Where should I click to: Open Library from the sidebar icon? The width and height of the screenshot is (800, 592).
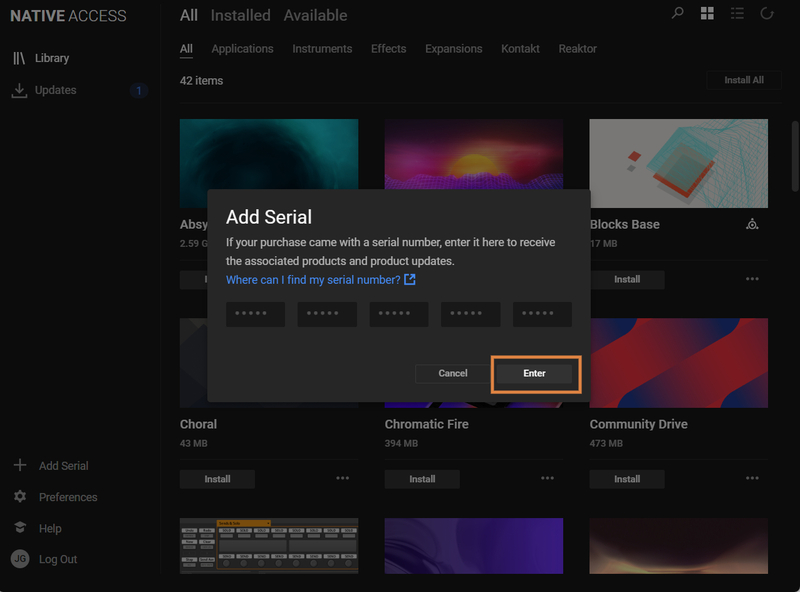(x=19, y=58)
